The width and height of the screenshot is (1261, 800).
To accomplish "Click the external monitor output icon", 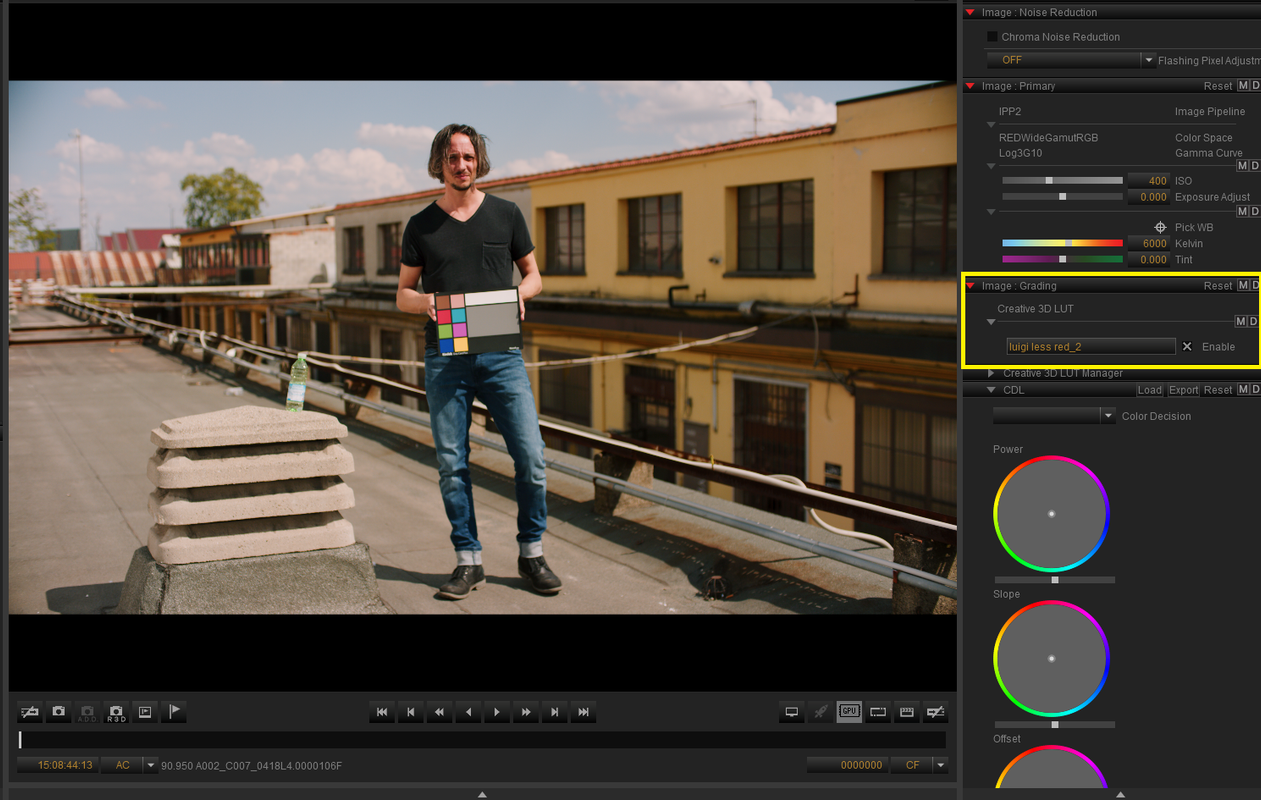I will [791, 712].
